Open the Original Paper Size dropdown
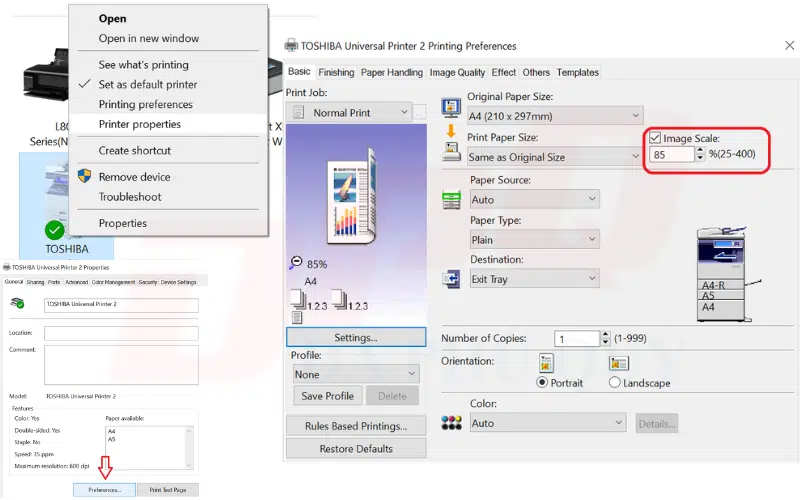This screenshot has width=800, height=500. [x=555, y=116]
